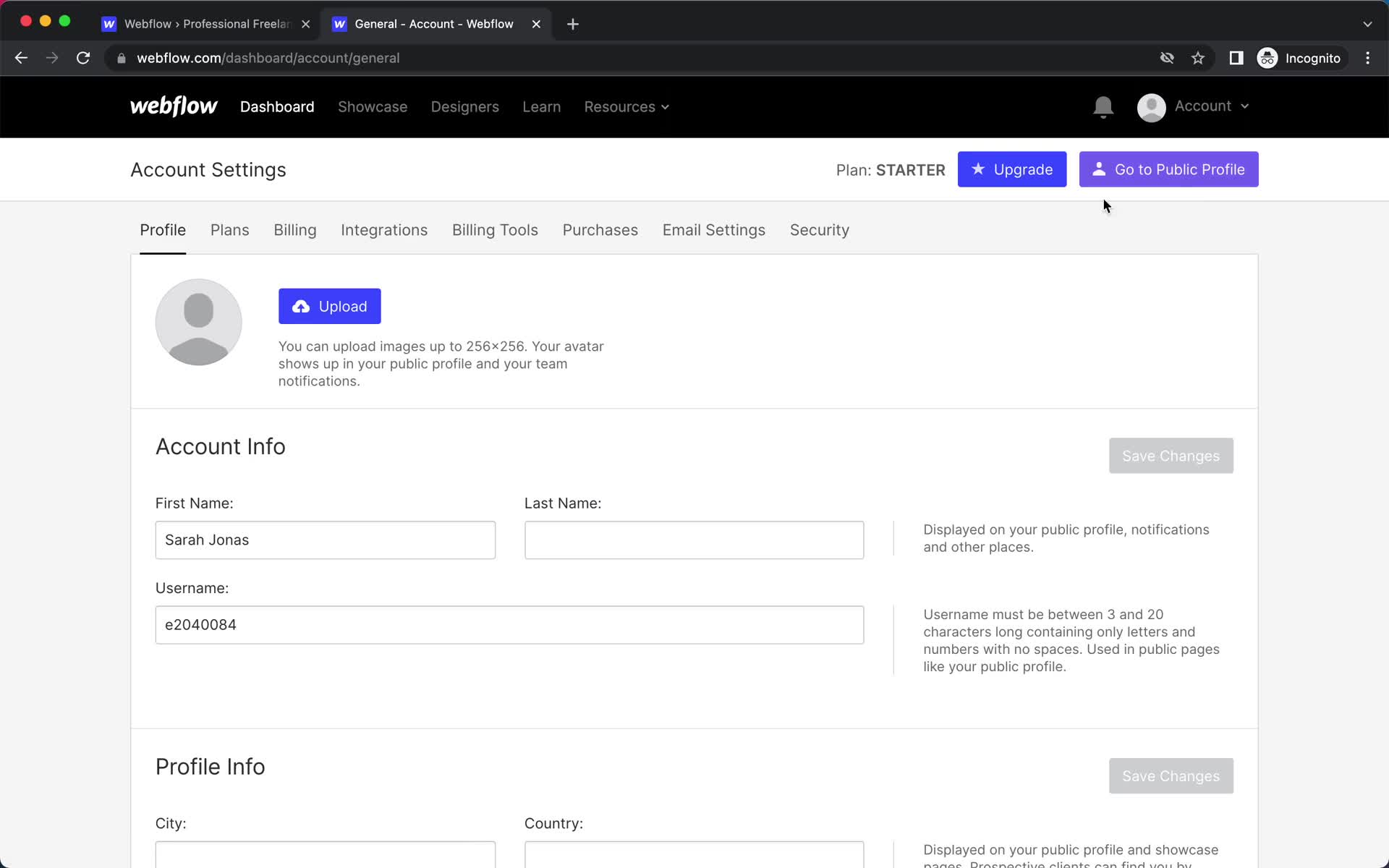Click the First Name field
Viewport: 1389px width, 868px height.
point(326,540)
